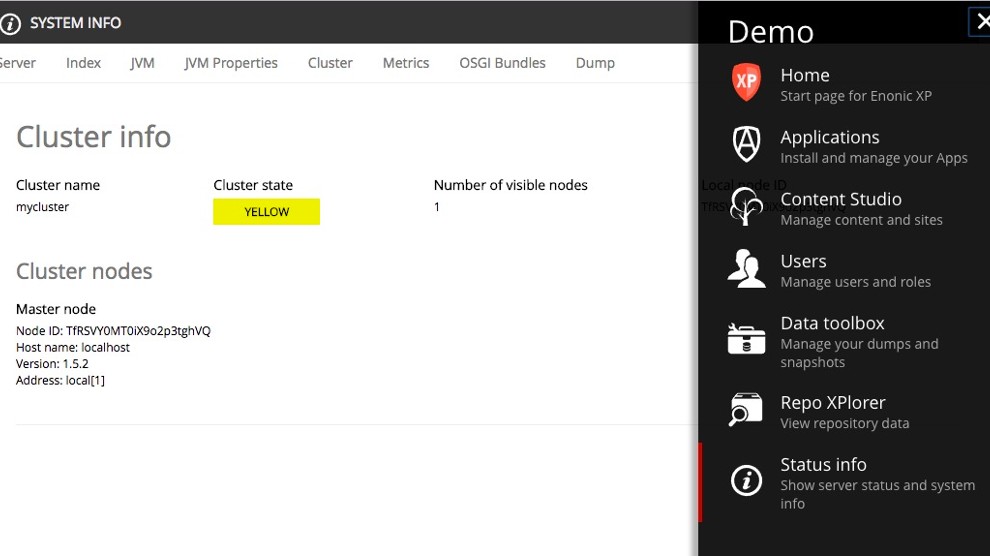Open the Applications shield icon
The height and width of the screenshot is (556, 990).
pyautogui.click(x=746, y=144)
